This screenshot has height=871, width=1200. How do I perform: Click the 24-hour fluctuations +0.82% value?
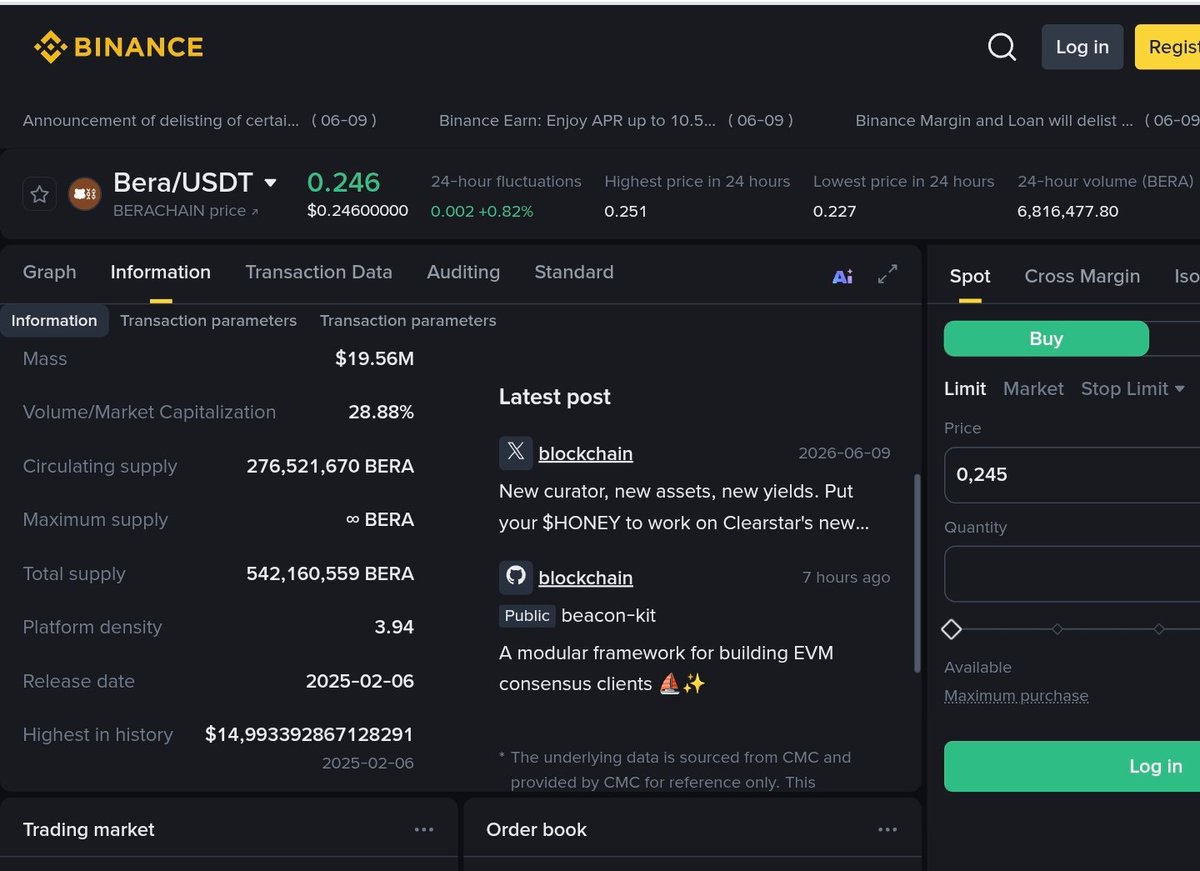click(482, 211)
